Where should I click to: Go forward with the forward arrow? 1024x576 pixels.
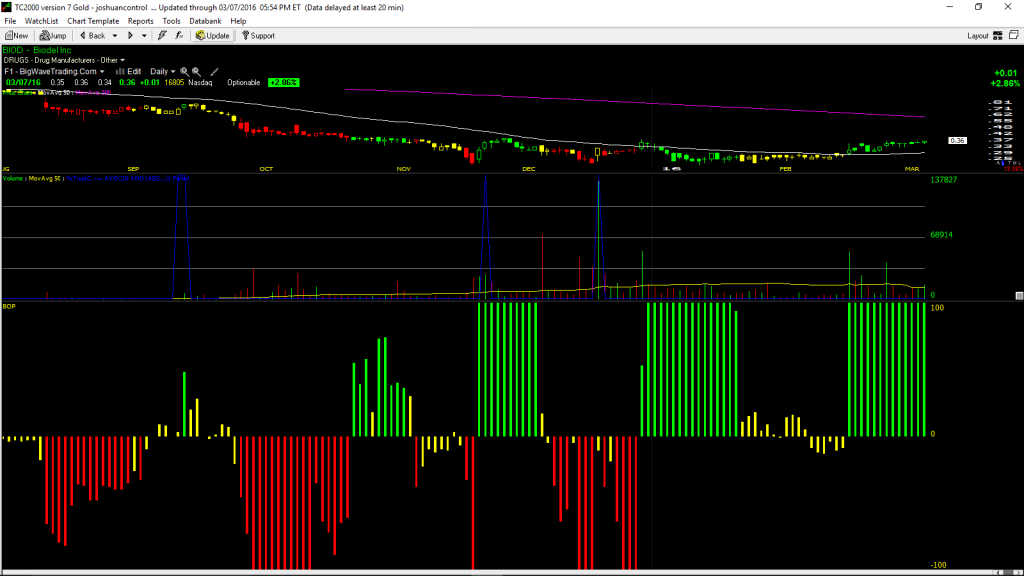pos(131,36)
